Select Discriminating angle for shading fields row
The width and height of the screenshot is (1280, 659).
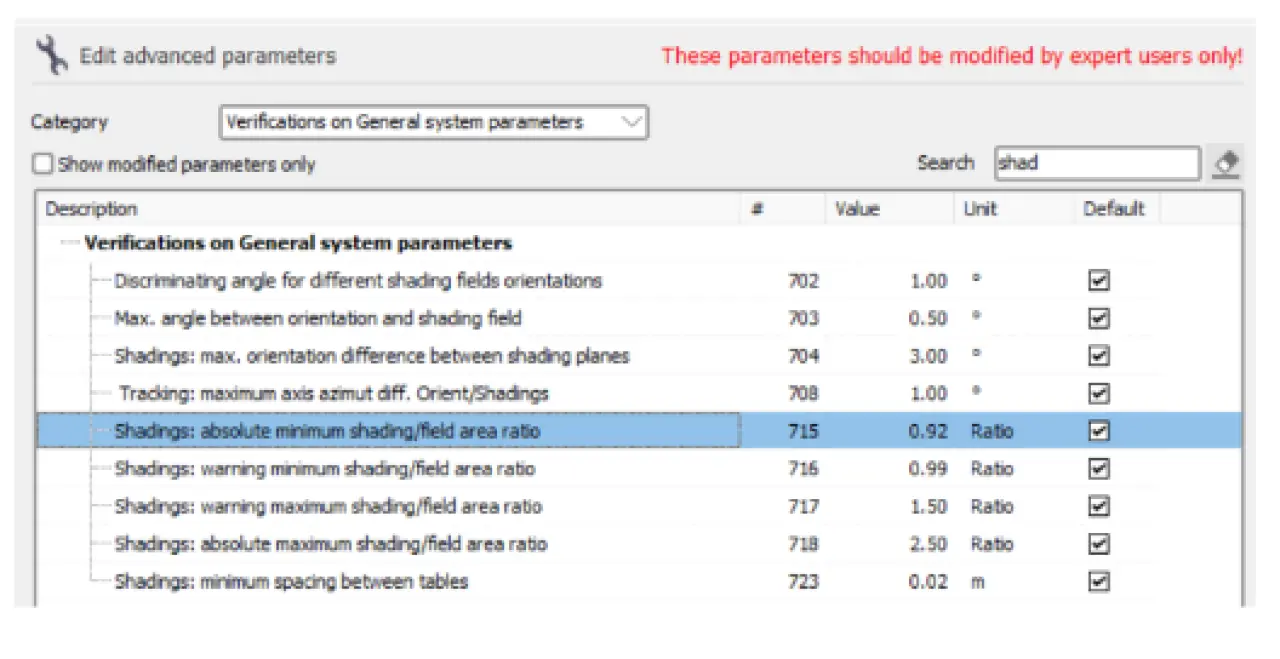357,281
